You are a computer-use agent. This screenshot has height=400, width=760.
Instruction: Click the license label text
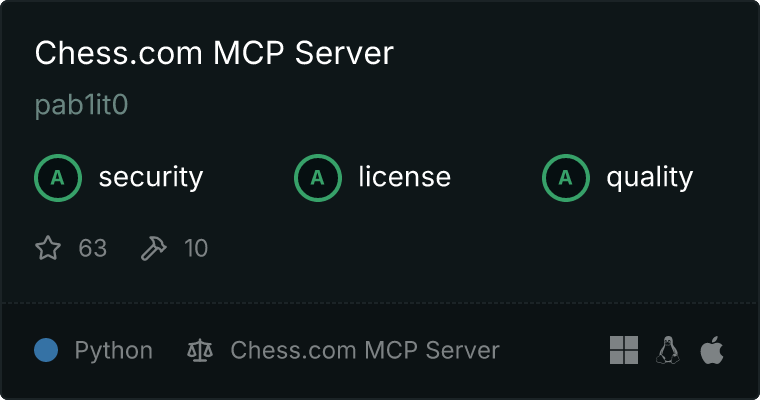click(405, 176)
